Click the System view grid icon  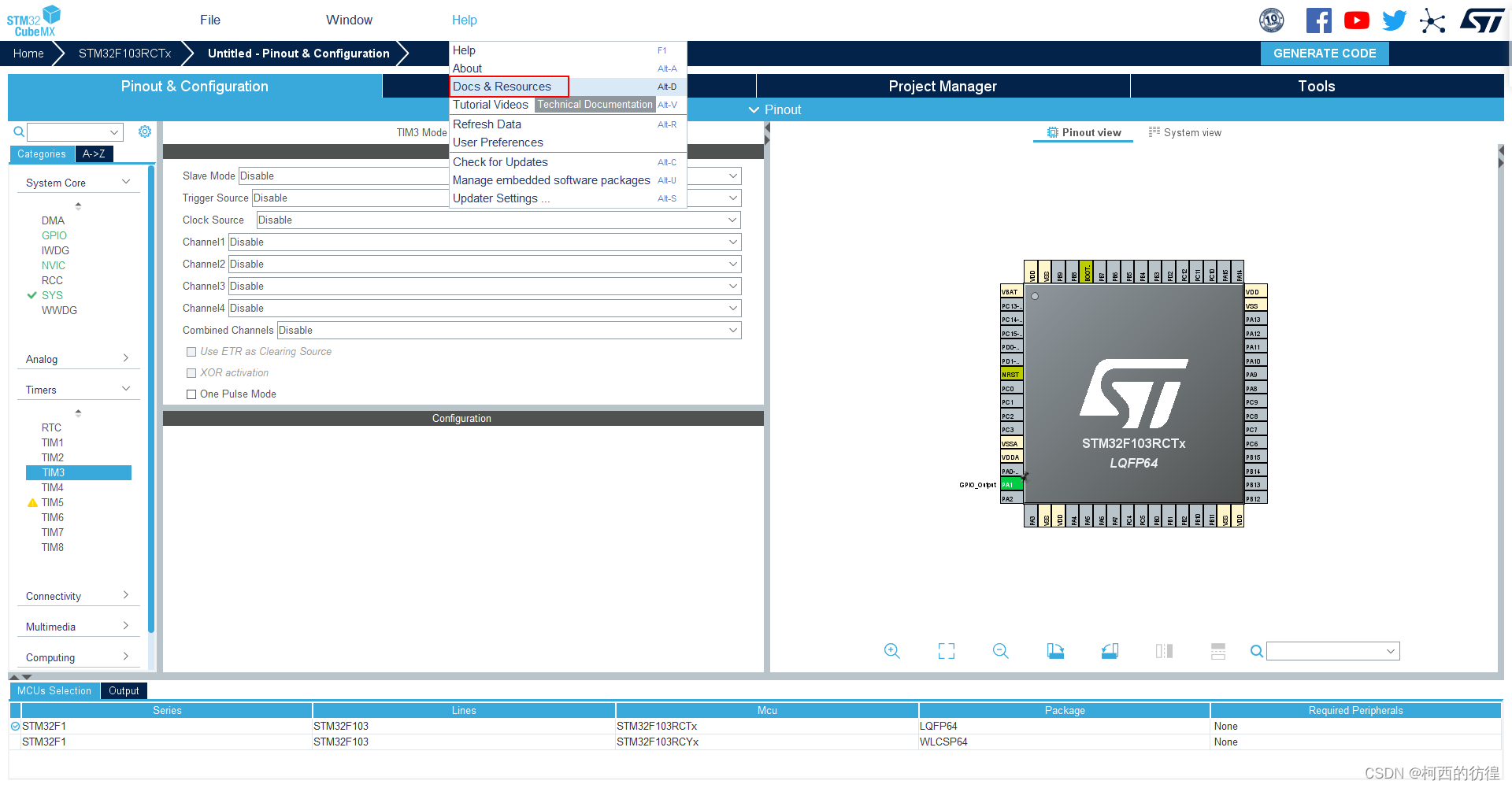pyautogui.click(x=1154, y=132)
